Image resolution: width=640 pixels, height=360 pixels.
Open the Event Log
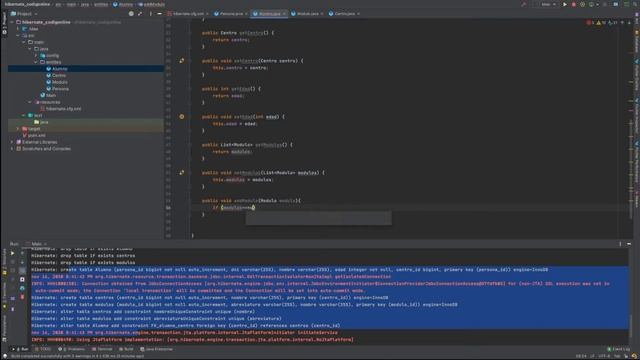pyautogui.click(x=618, y=349)
